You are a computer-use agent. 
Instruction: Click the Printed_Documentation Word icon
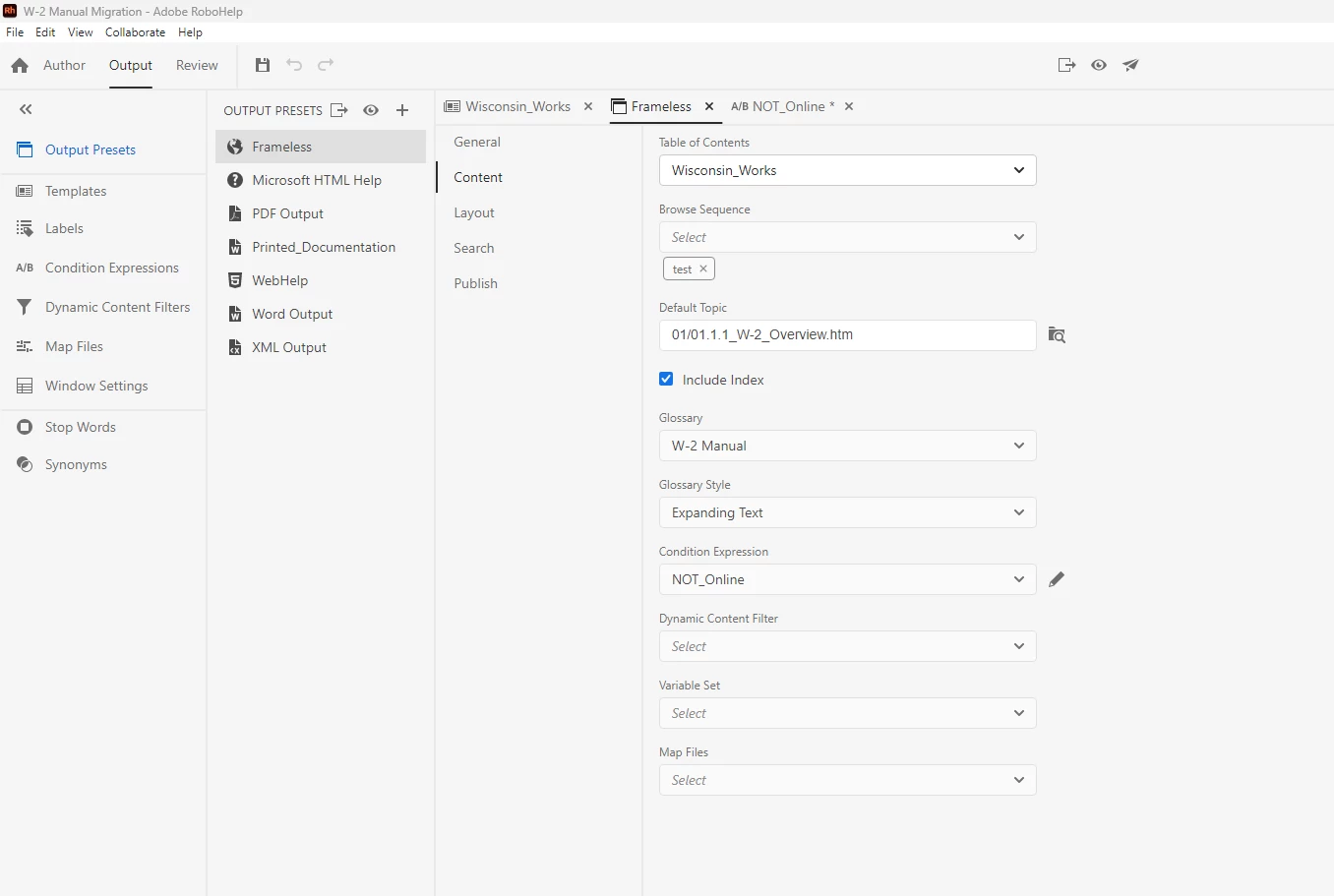tap(235, 247)
